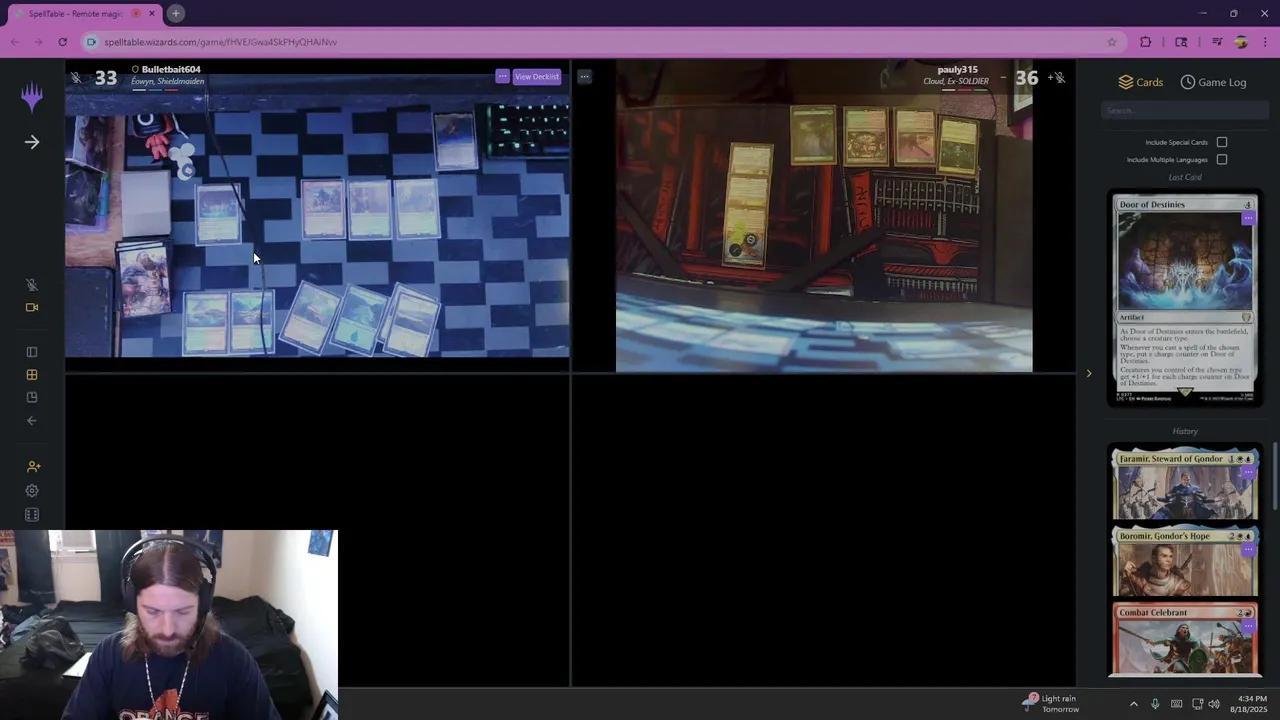Collapse the right card panel chevron
1280x720 pixels.
[x=1089, y=374]
